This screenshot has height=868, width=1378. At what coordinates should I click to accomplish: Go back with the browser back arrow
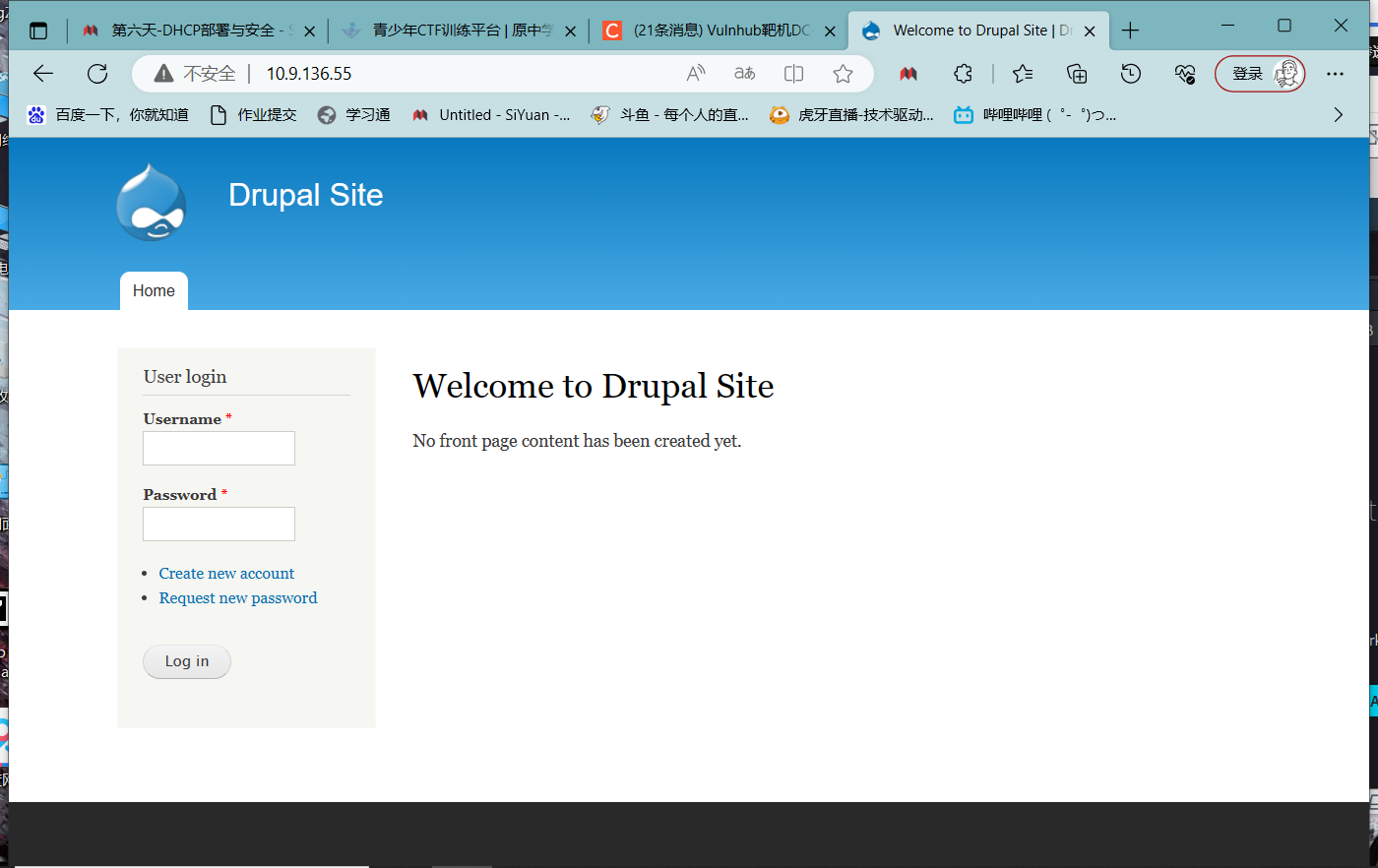(42, 74)
